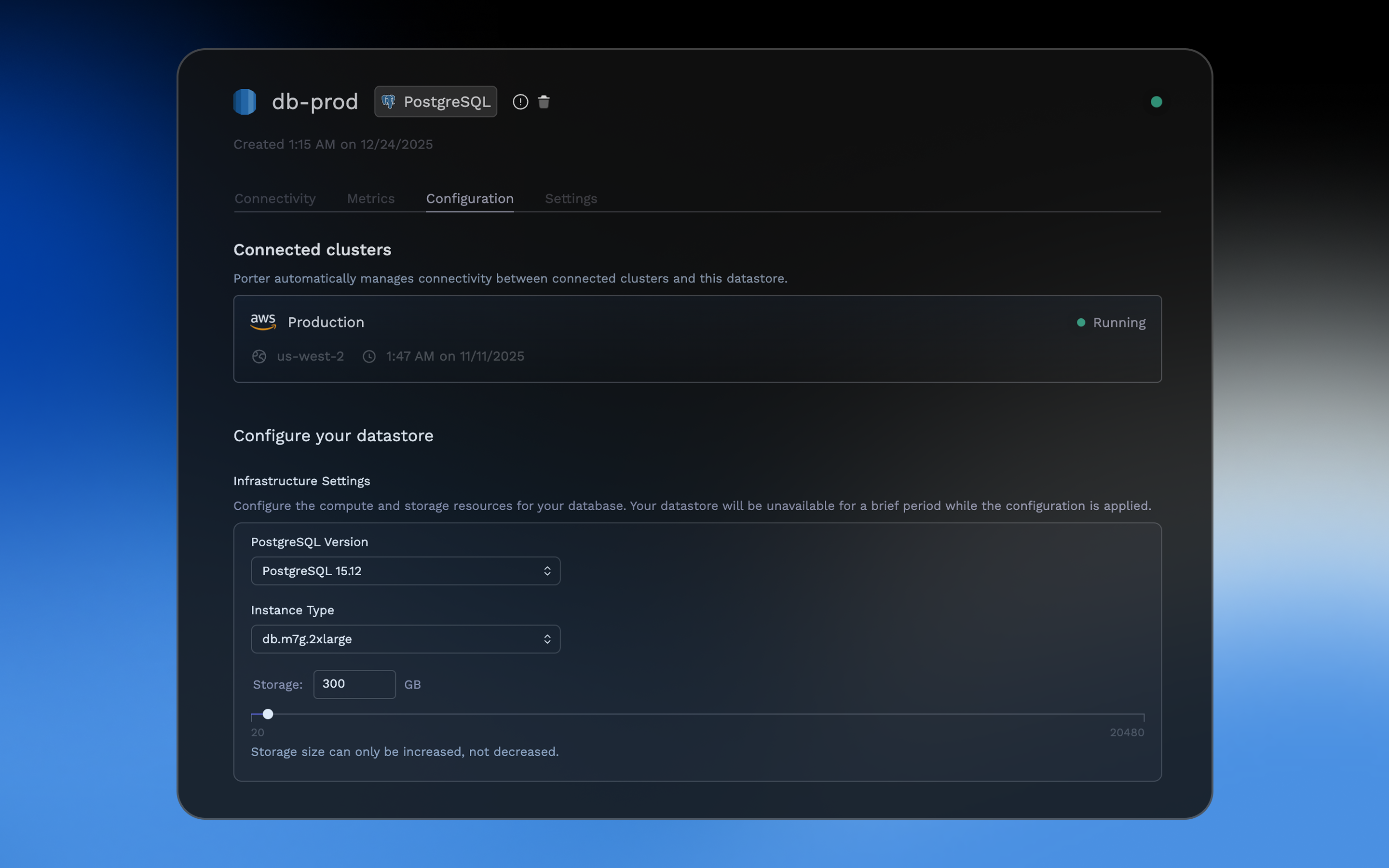The image size is (1389, 868).
Task: Click the storage size slider handle
Action: [x=268, y=714]
